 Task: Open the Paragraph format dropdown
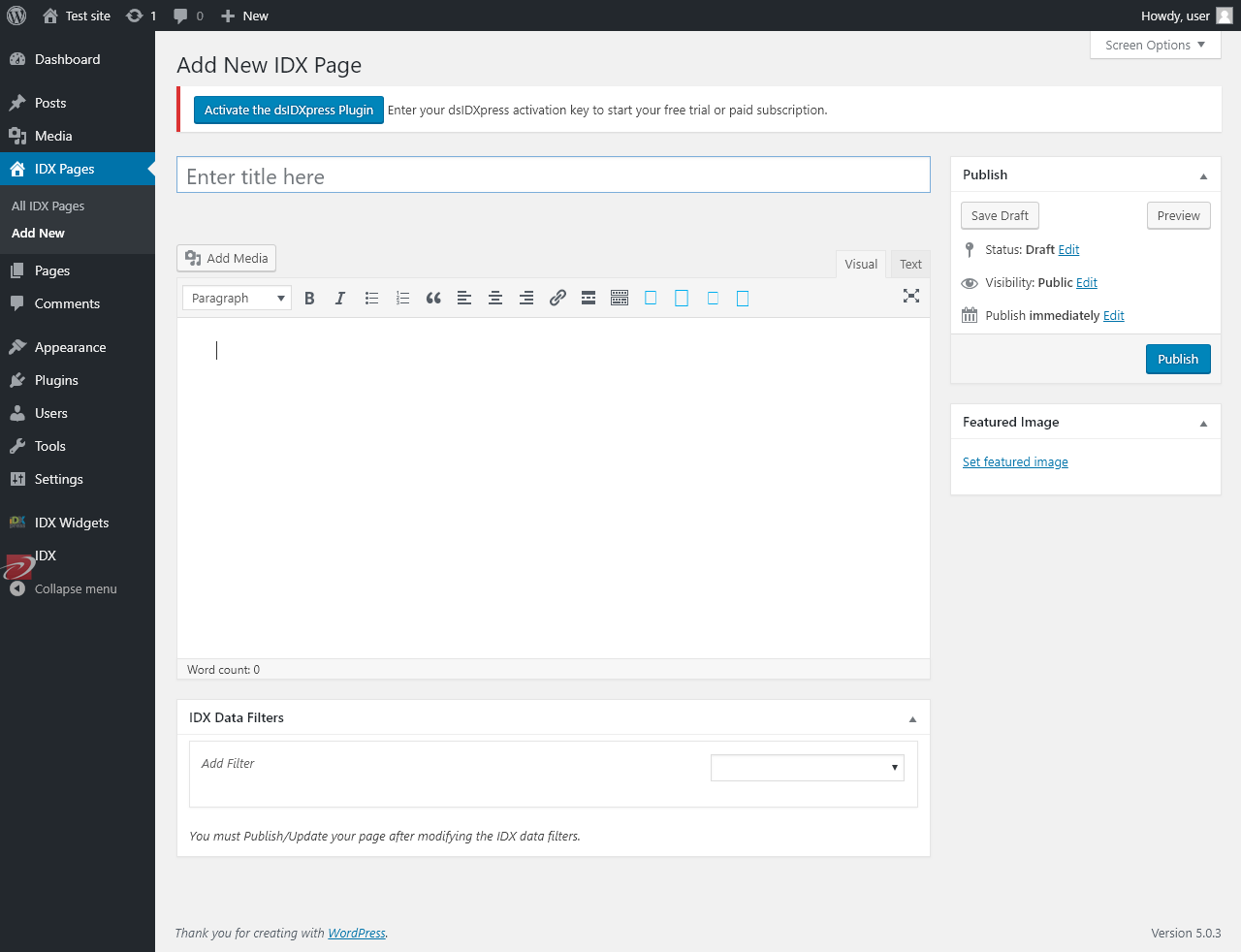tap(237, 298)
